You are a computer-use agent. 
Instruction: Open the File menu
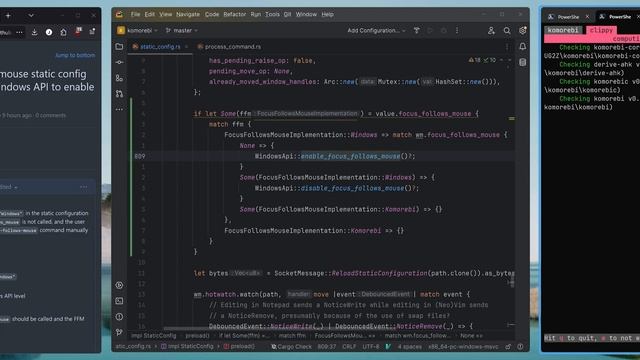click(x=136, y=14)
